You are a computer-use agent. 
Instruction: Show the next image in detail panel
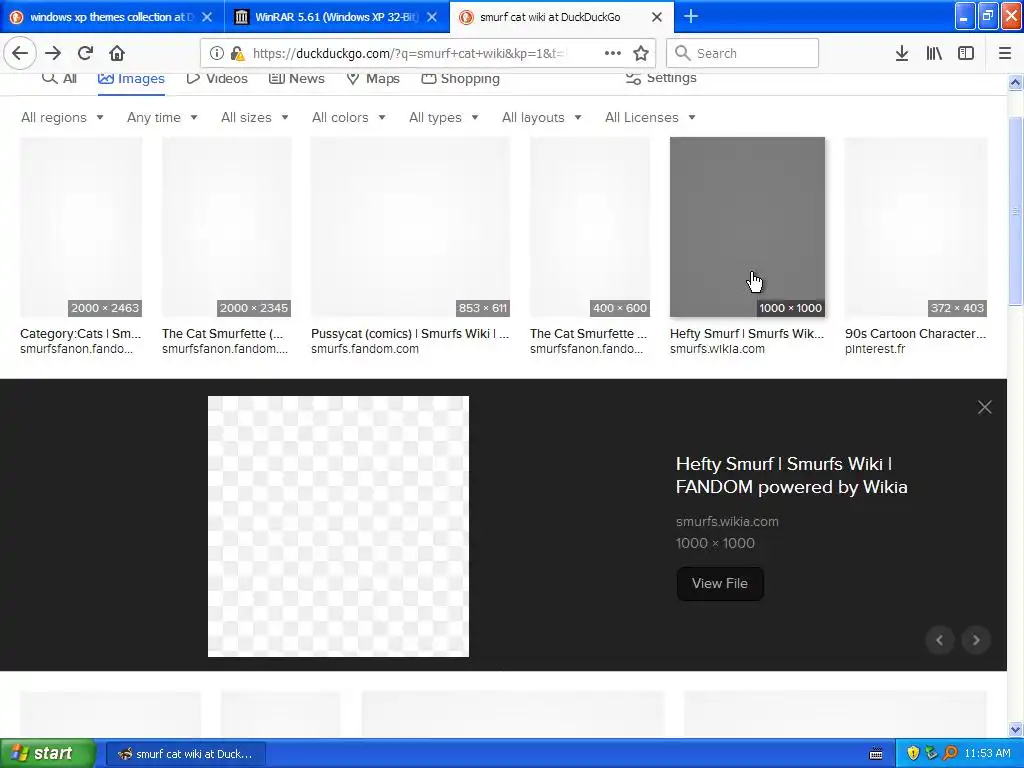pos(976,640)
